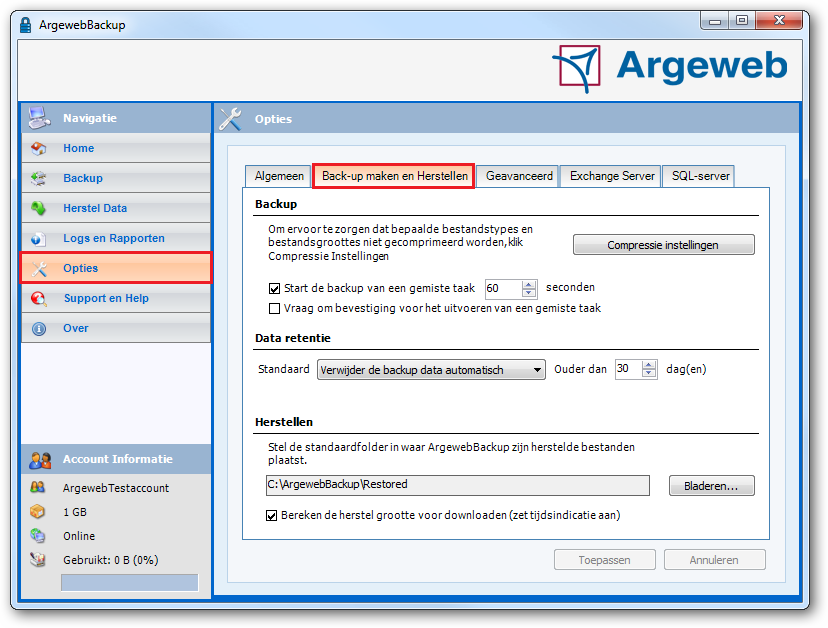Click the Opties wrench icon in sidebar
This screenshot has height=628, width=828.
point(39,269)
